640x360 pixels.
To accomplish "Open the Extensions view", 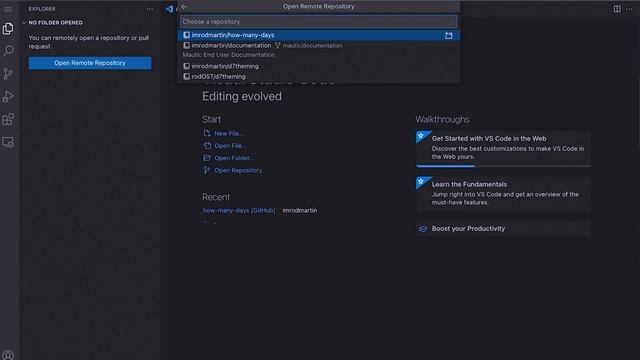I will pyautogui.click(x=8, y=120).
